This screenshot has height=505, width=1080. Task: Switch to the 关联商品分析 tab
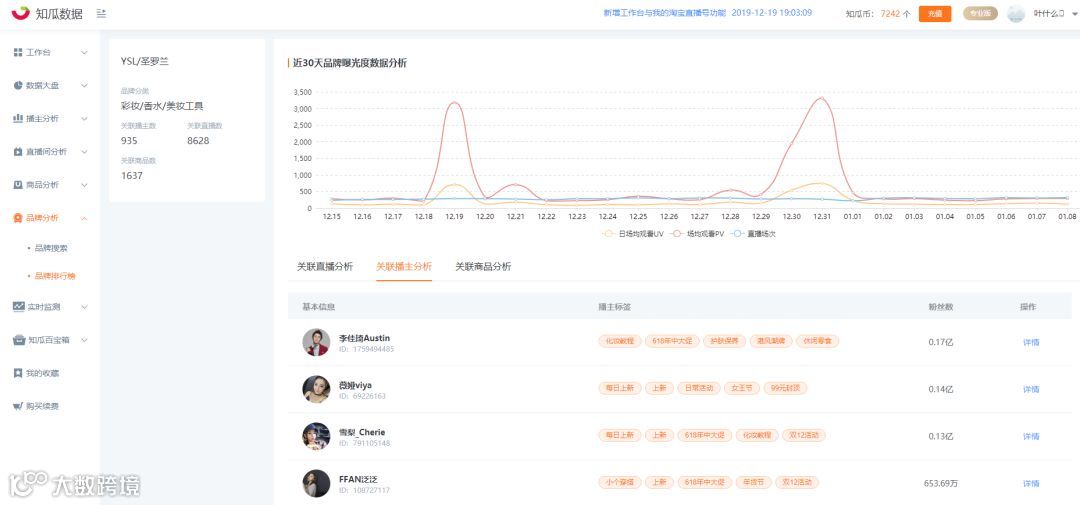[483, 267]
